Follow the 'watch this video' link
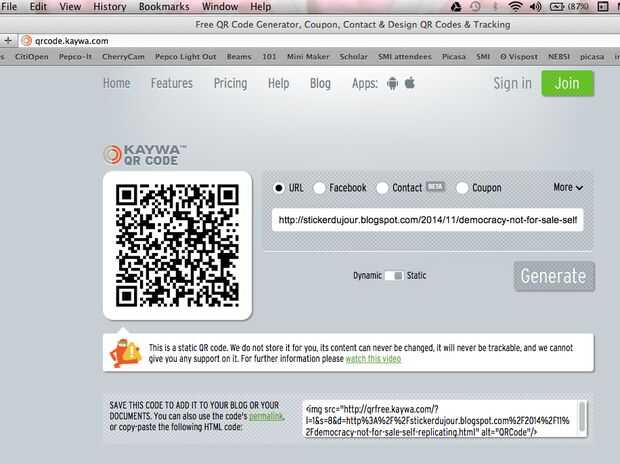The height and width of the screenshot is (464, 620). [x=373, y=359]
